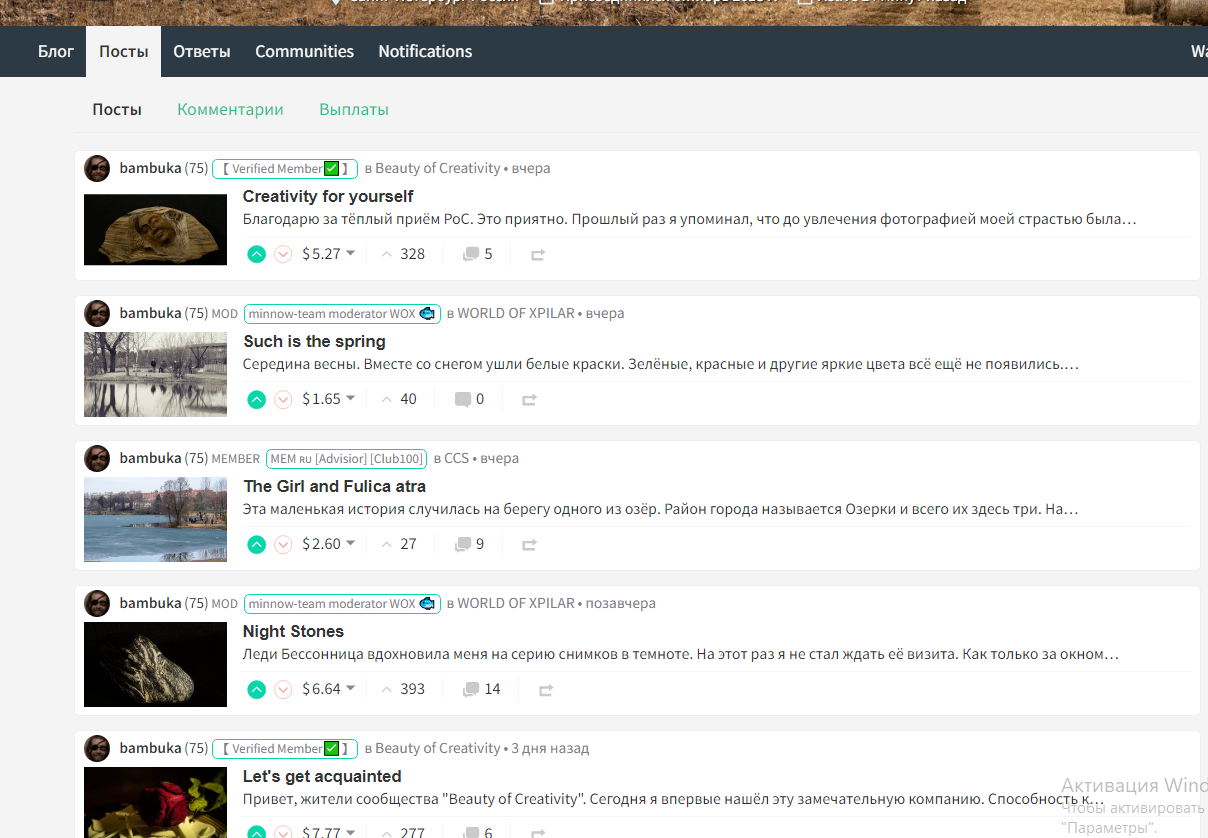
Task: Resteem the "Night Stones" post
Action: 546,690
